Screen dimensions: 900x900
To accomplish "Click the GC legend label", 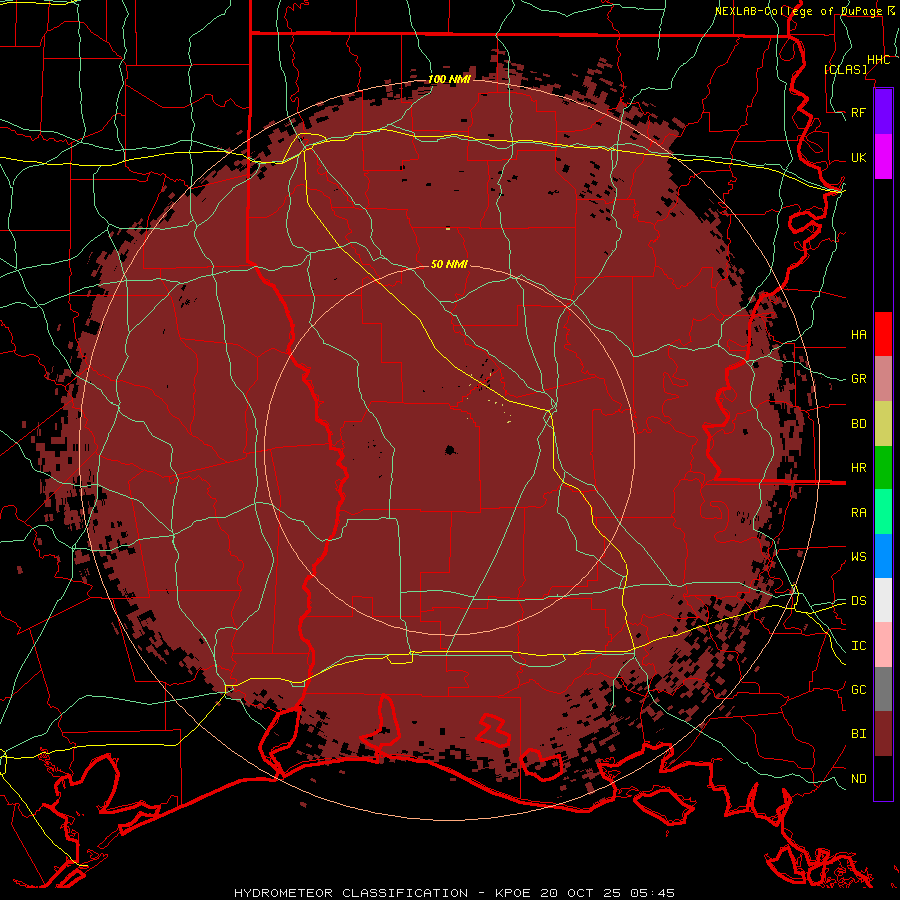I will 858,690.
